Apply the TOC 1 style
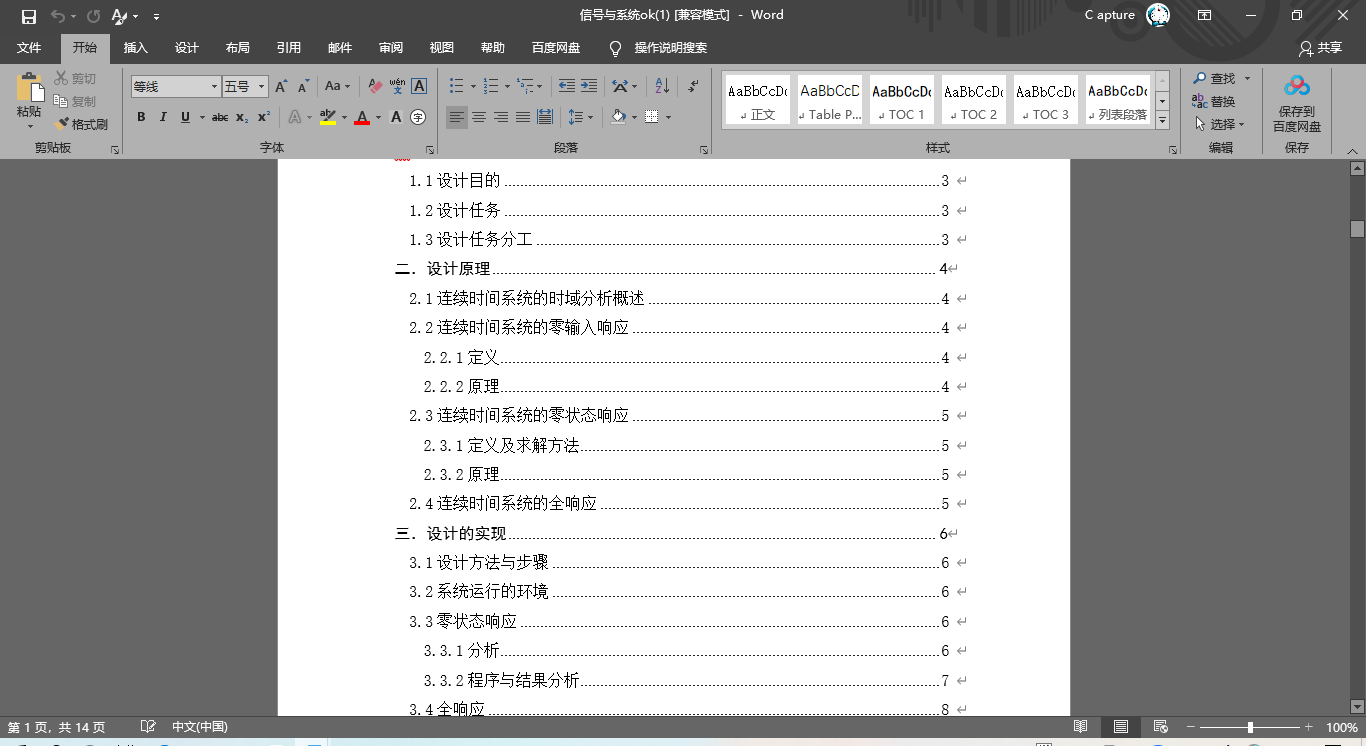1366x746 pixels. 902,100
